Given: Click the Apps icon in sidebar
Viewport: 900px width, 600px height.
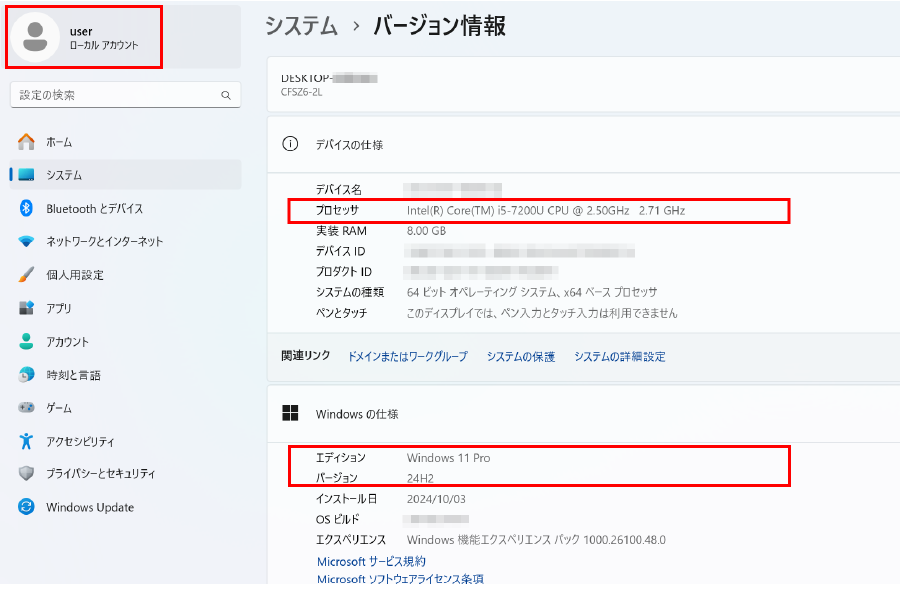Looking at the screenshot, I should (x=26, y=308).
